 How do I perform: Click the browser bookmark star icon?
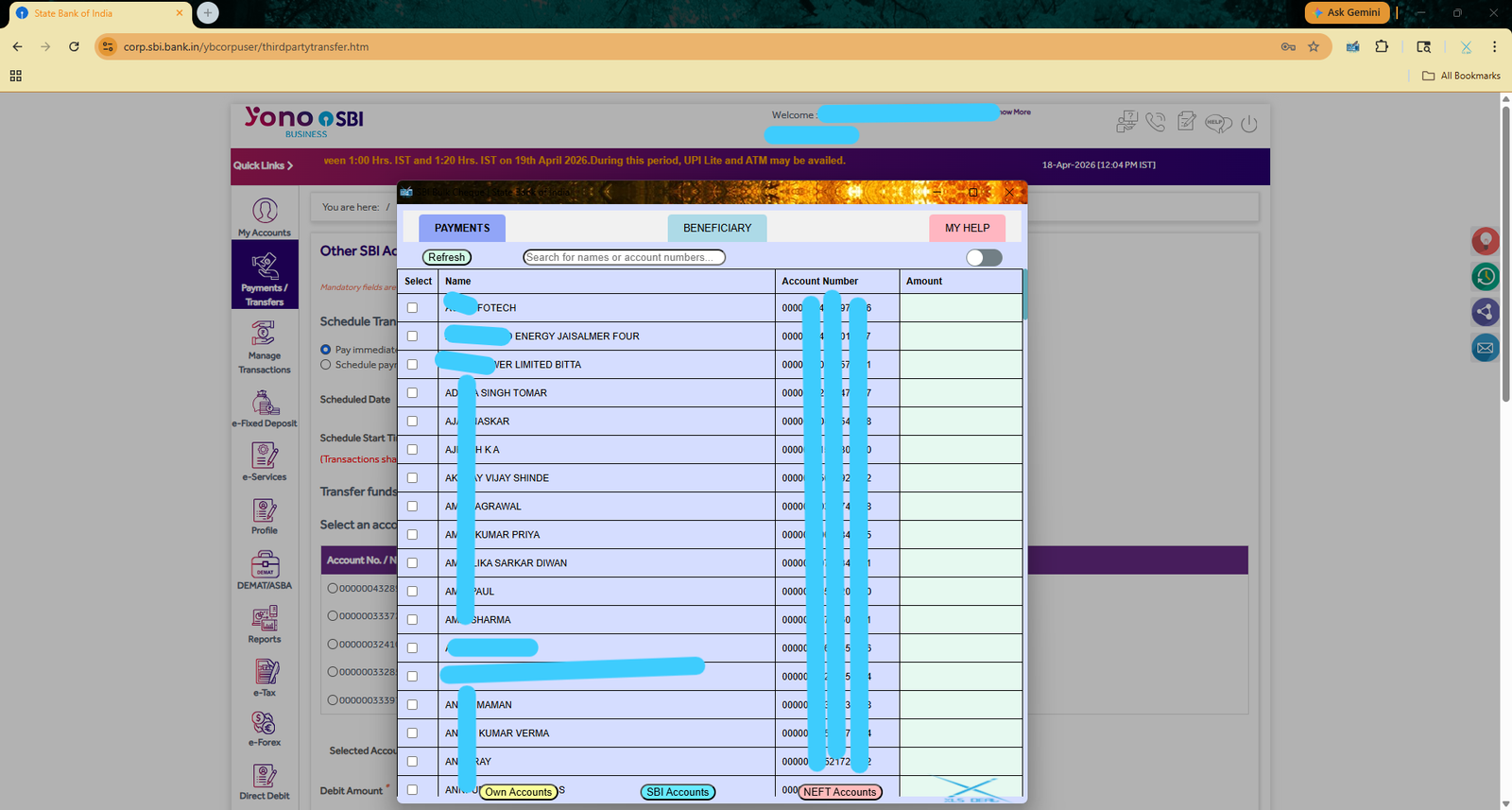click(1314, 46)
